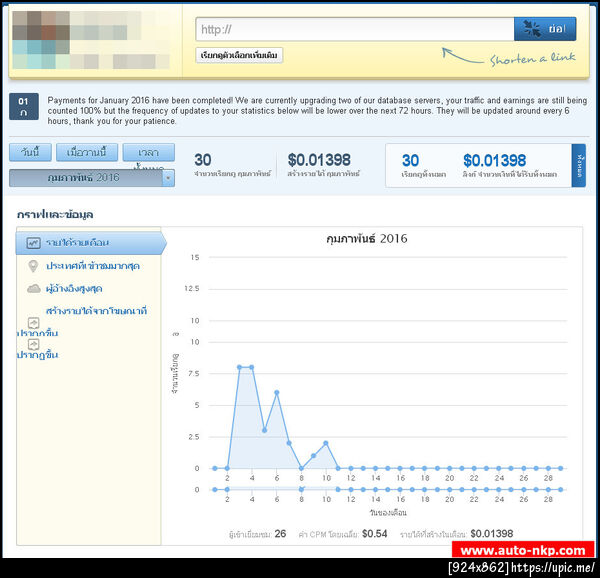This screenshot has height=578, width=600.
Task: Select the 'เมื่อวานนี้' yesterday button
Action: pyautogui.click(x=87, y=152)
